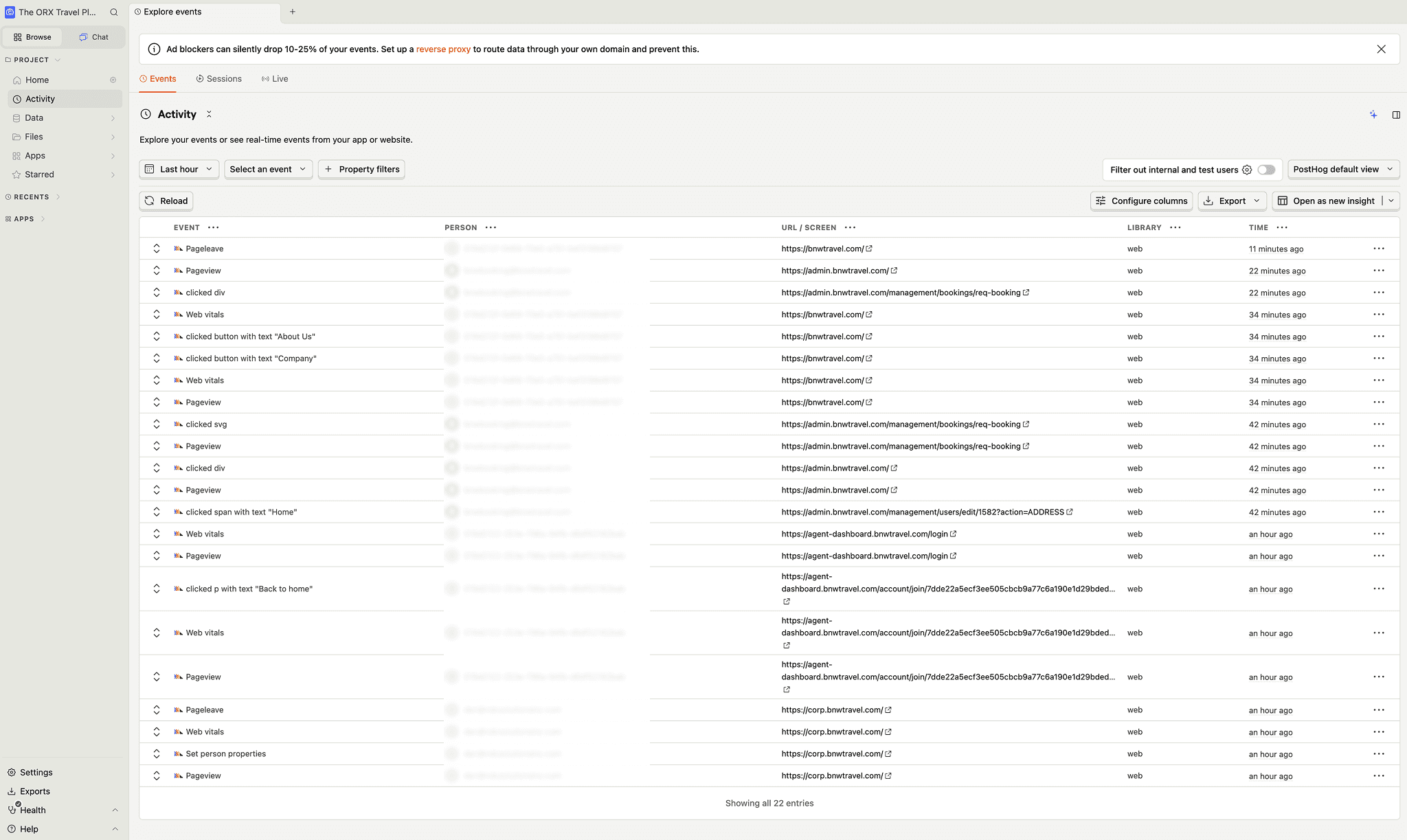Follow the reverse proxy link
This screenshot has height=840, width=1407.
pos(443,49)
